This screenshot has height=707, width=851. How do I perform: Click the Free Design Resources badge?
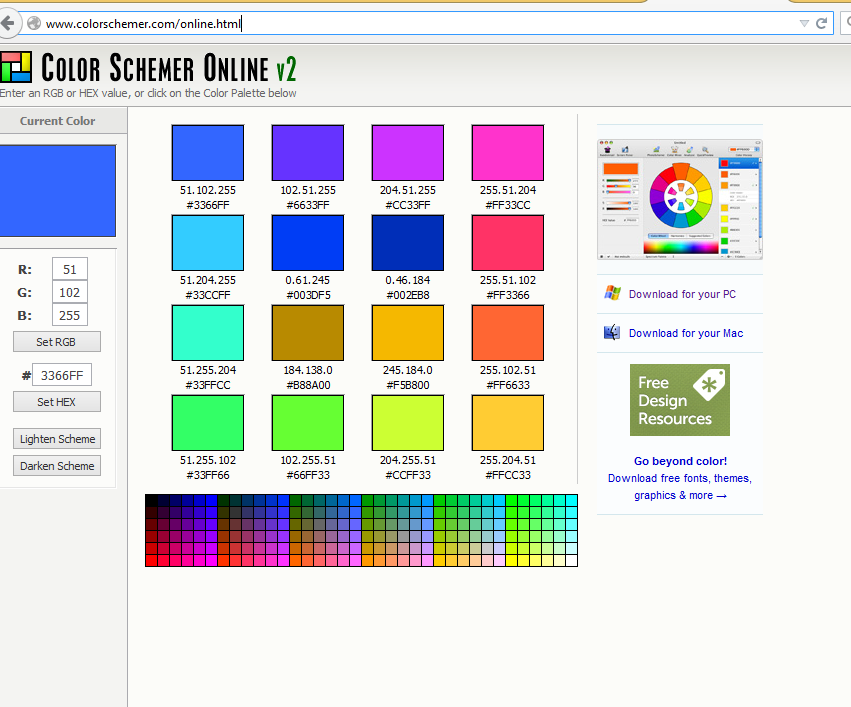pyautogui.click(x=679, y=399)
